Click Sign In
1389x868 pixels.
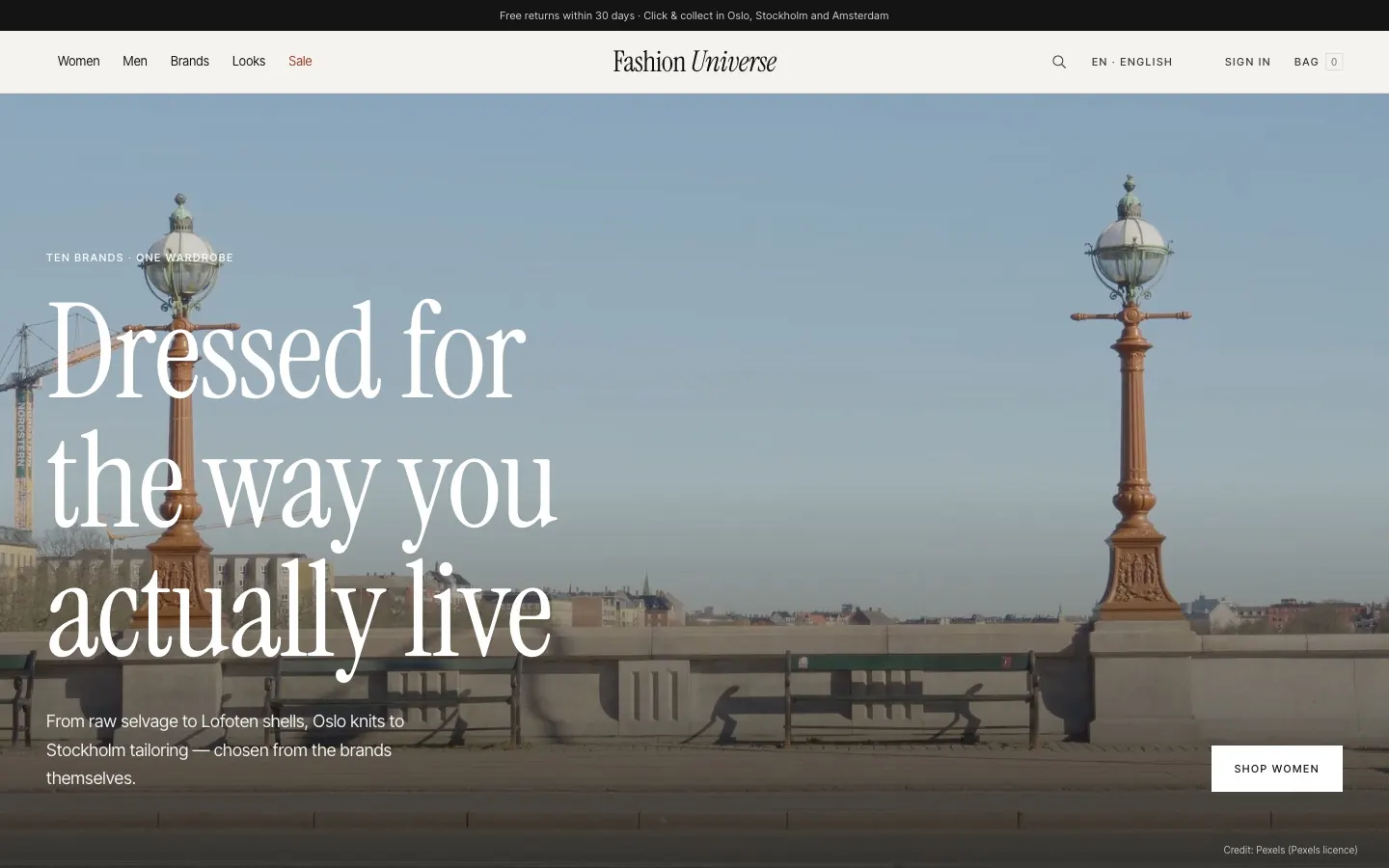1247,62
